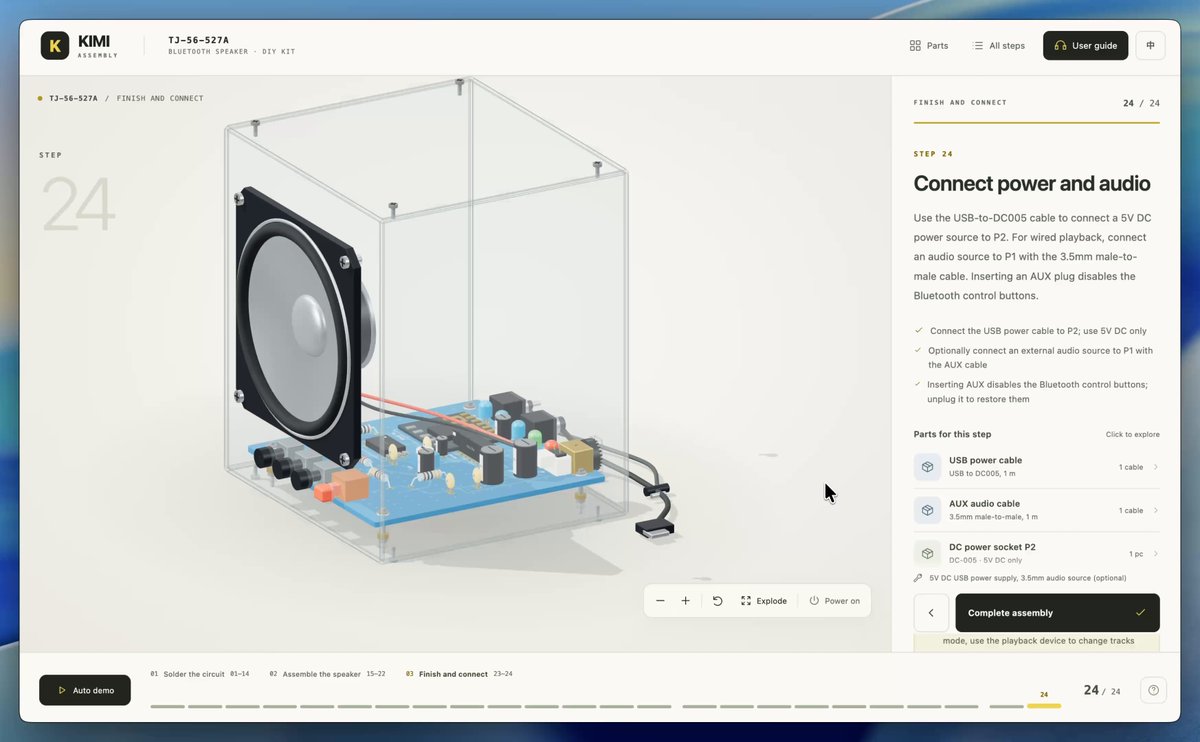Zoom out of the 3D model view
1200x742 pixels.
(x=660, y=601)
